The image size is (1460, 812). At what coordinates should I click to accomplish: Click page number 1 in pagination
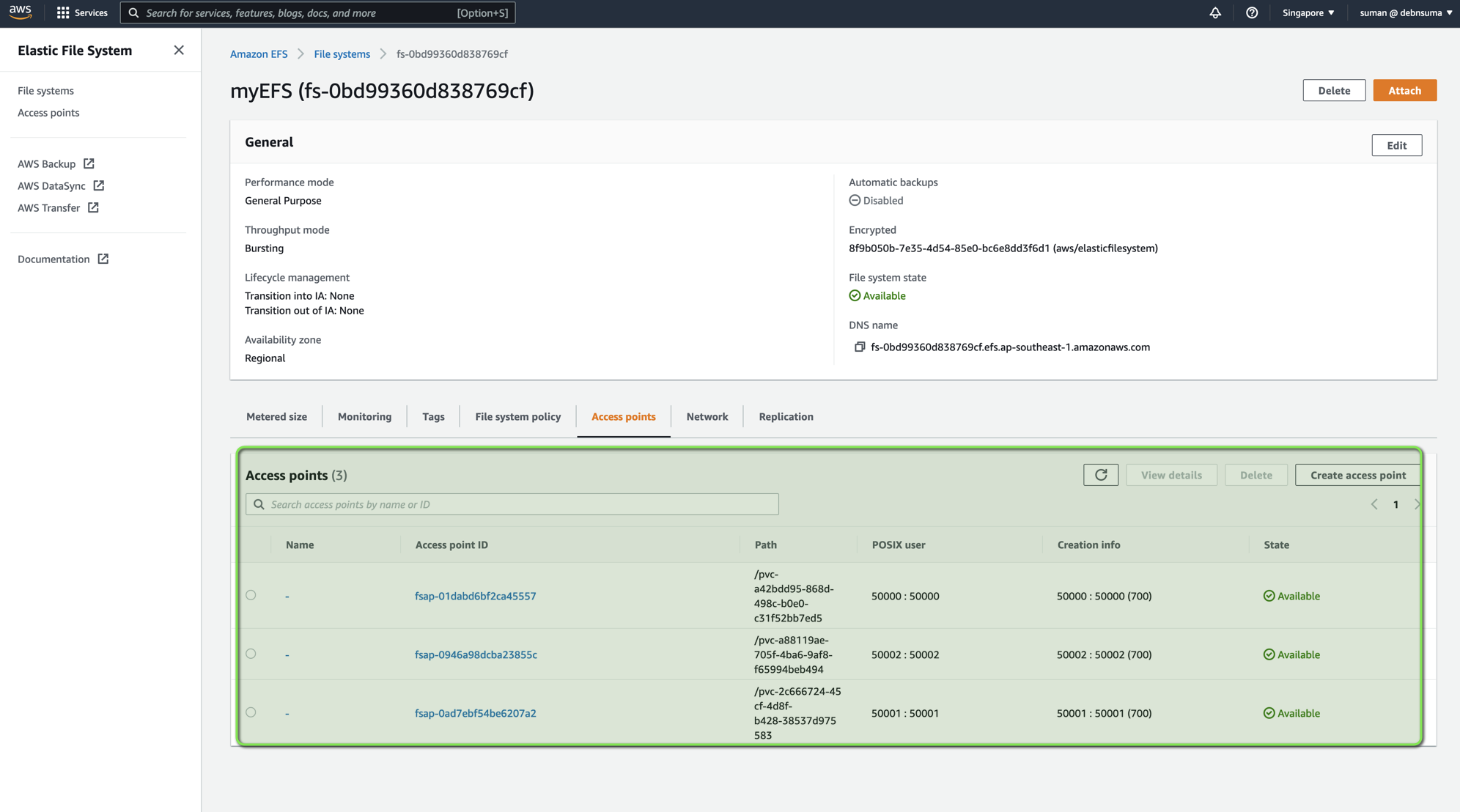1396,504
